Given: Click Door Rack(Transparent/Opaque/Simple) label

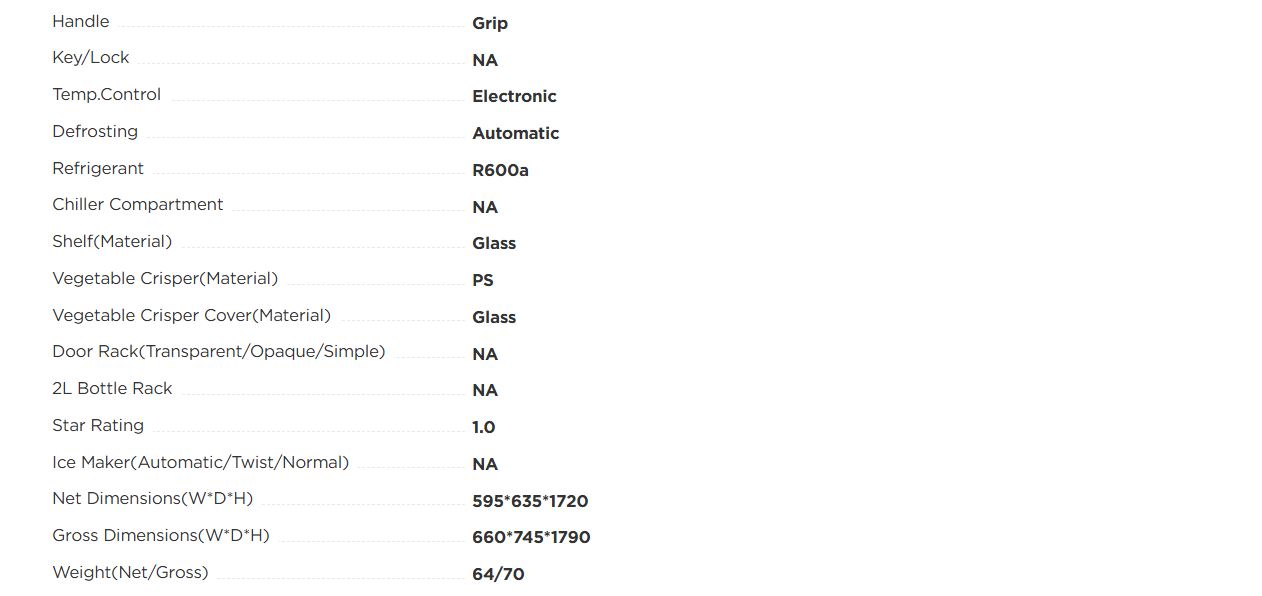Looking at the screenshot, I should (218, 351).
